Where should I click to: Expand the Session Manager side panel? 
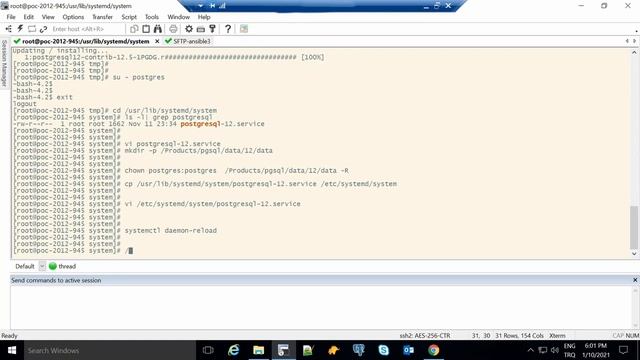coord(4,63)
